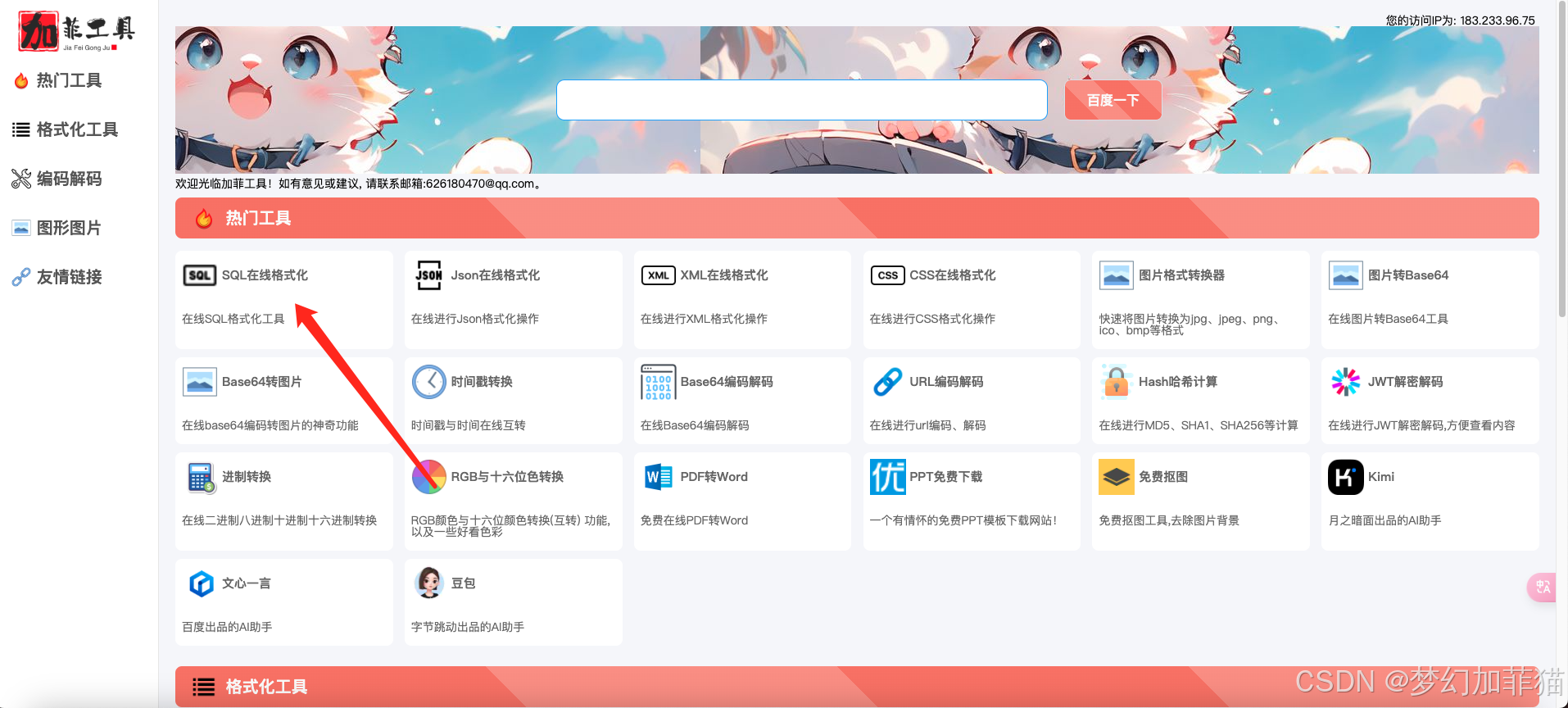The width and height of the screenshot is (1568, 708).
Task: Open the PDF转Word title link
Action: (x=714, y=477)
